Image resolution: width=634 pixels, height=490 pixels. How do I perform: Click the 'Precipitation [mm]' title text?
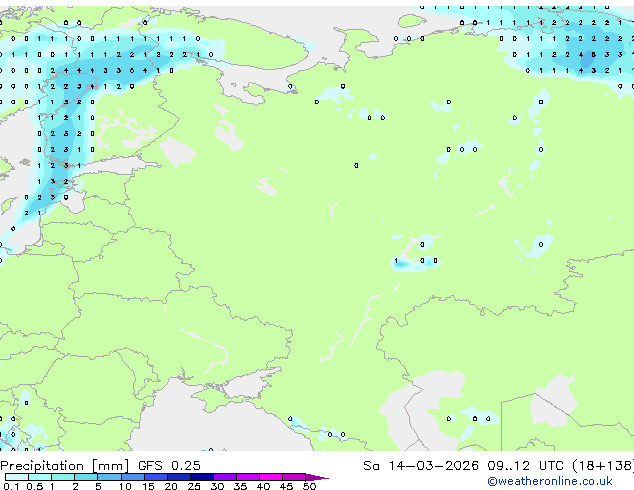pos(65,466)
